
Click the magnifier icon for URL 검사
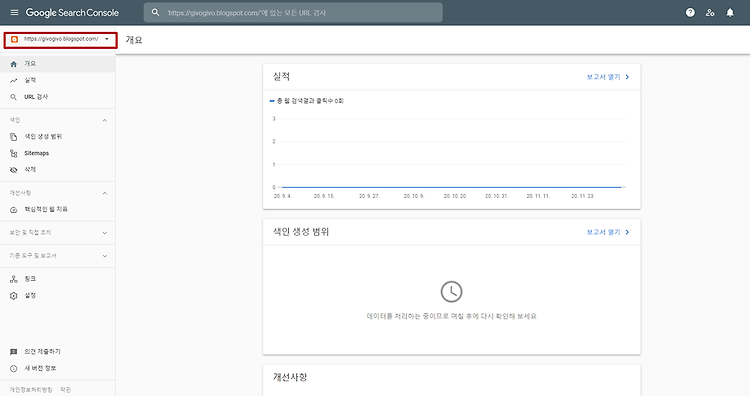pos(13,97)
